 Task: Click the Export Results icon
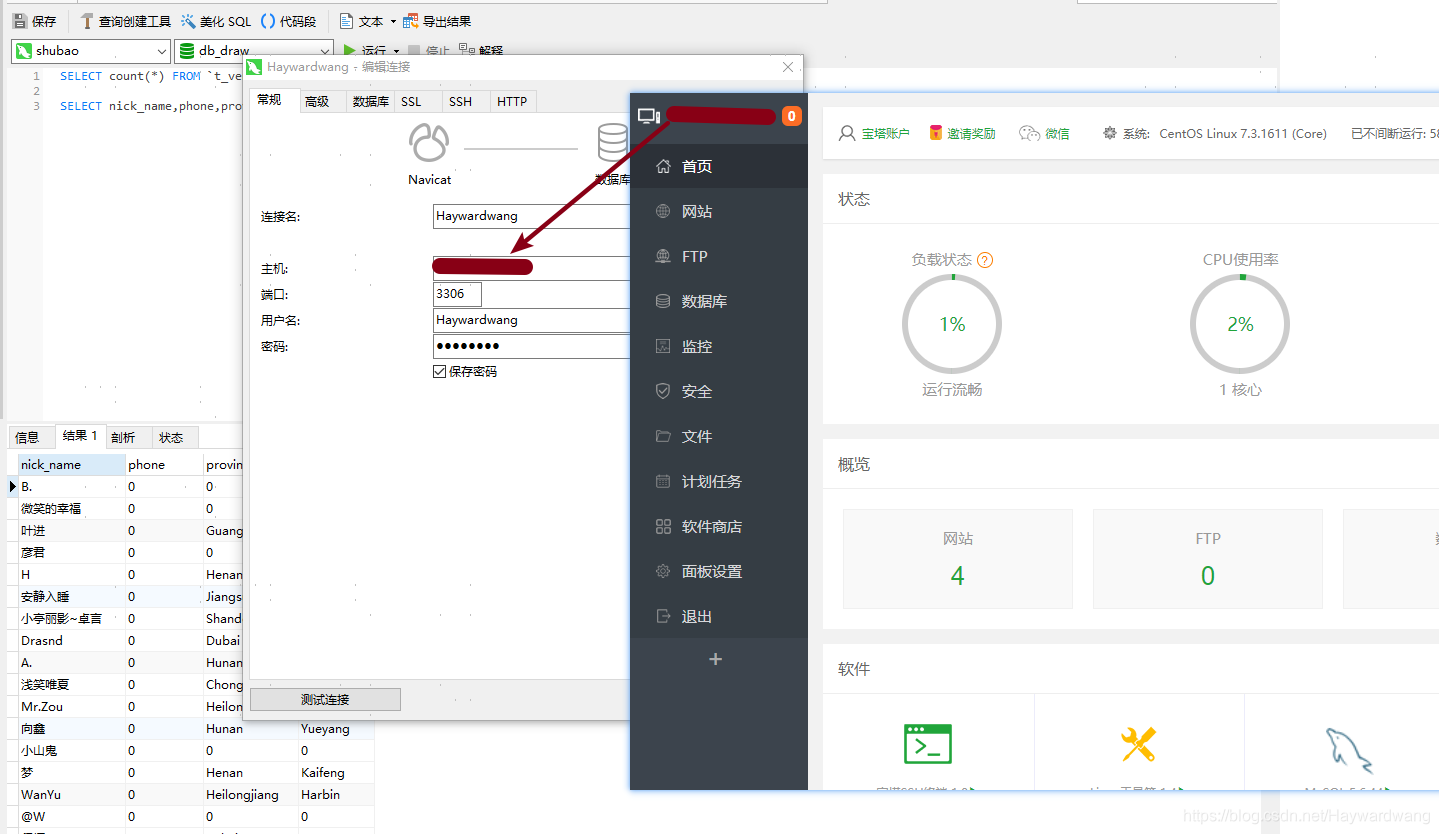411,21
